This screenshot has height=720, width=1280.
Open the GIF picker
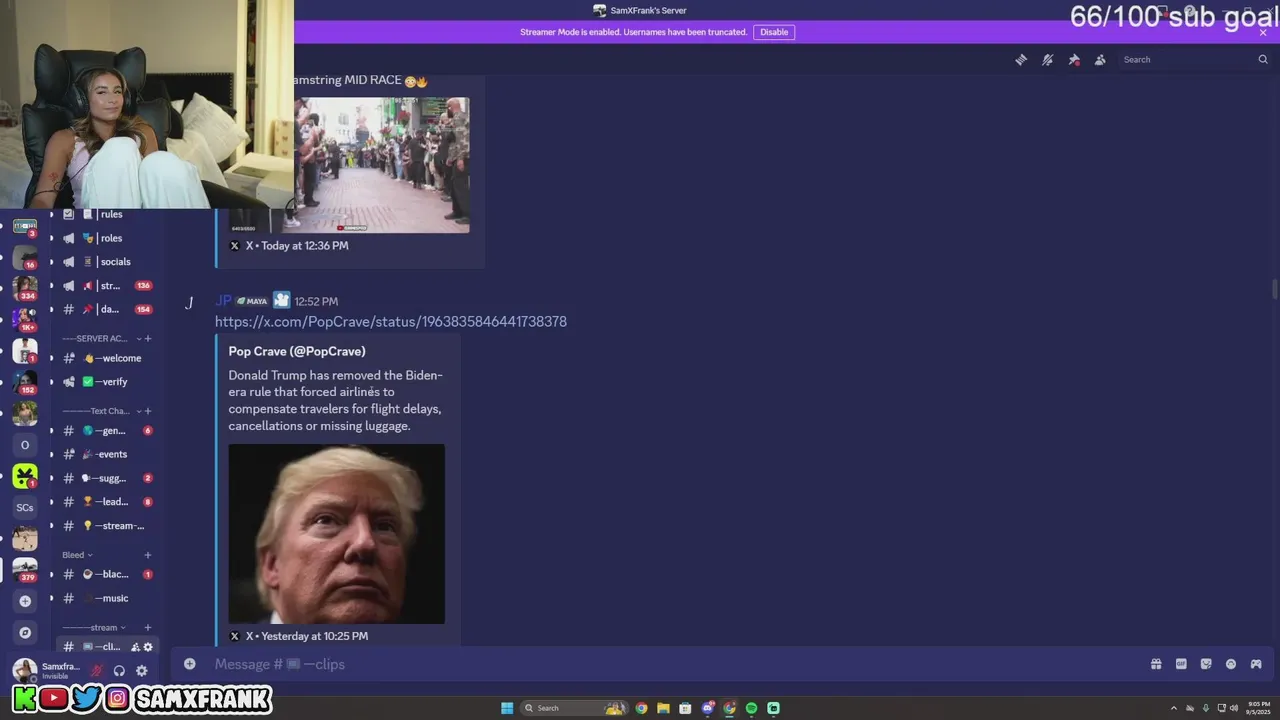click(x=1181, y=664)
